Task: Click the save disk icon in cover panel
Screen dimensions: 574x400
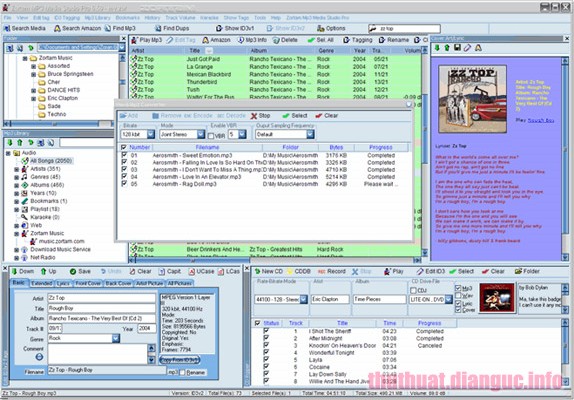Action: point(457,48)
